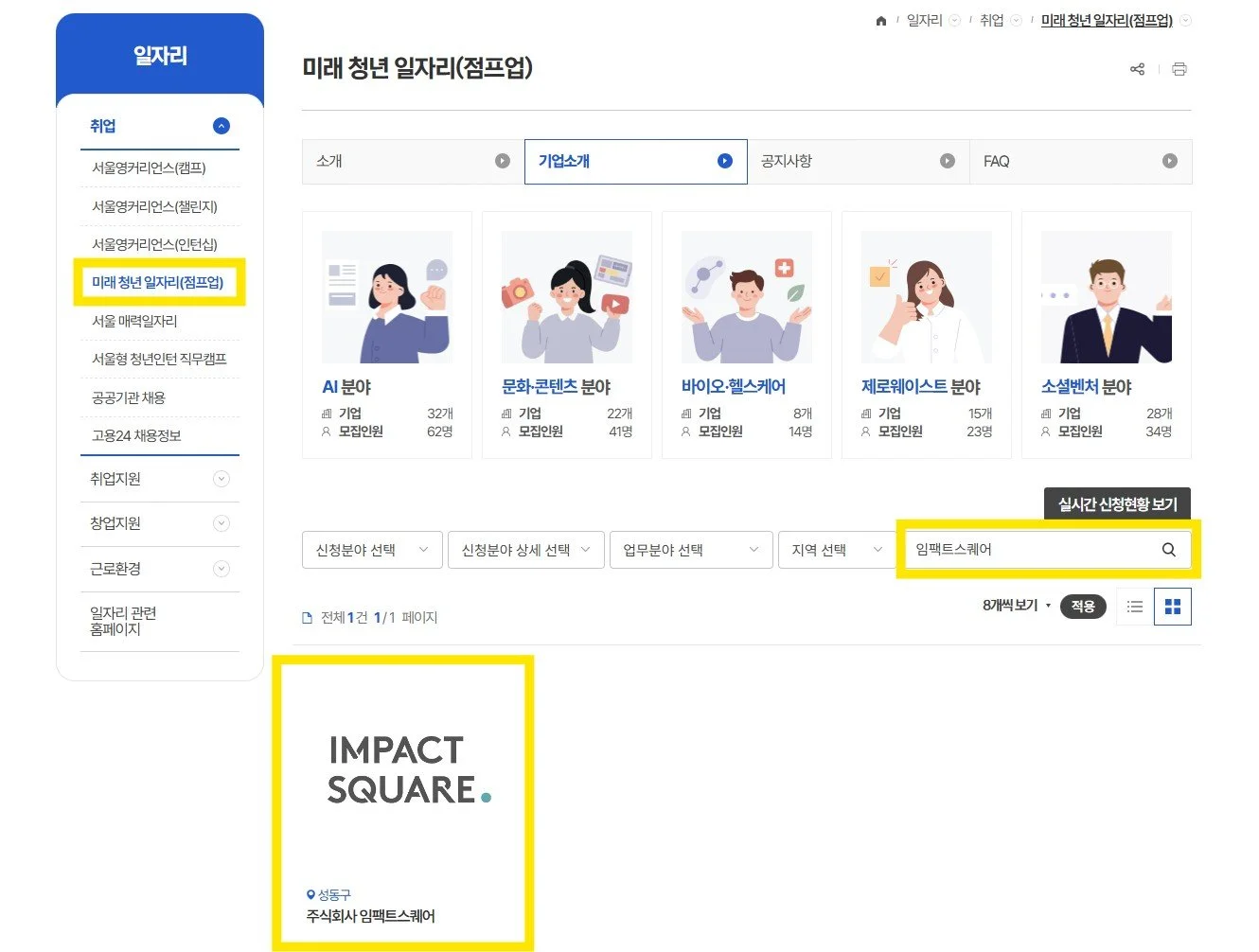Select the 문화·콘텐츠 분야 card image

[x=567, y=297]
